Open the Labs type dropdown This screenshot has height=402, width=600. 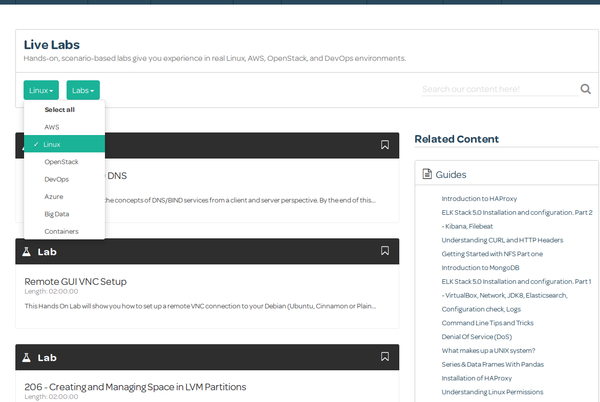click(84, 90)
